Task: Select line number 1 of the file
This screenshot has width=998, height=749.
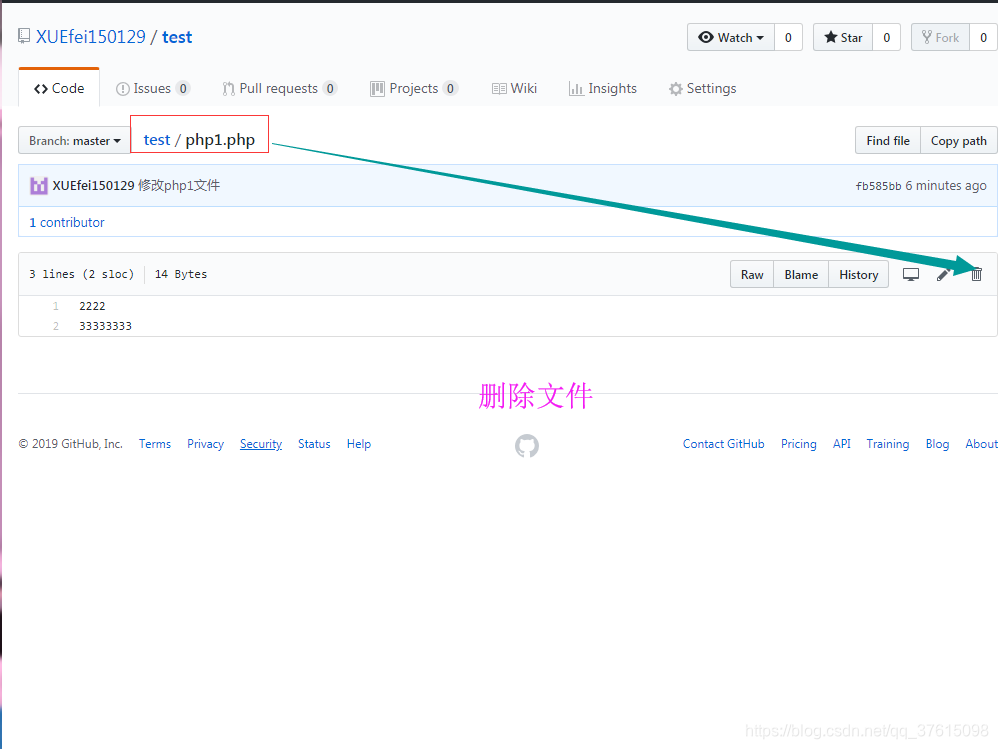Action: (x=55, y=306)
